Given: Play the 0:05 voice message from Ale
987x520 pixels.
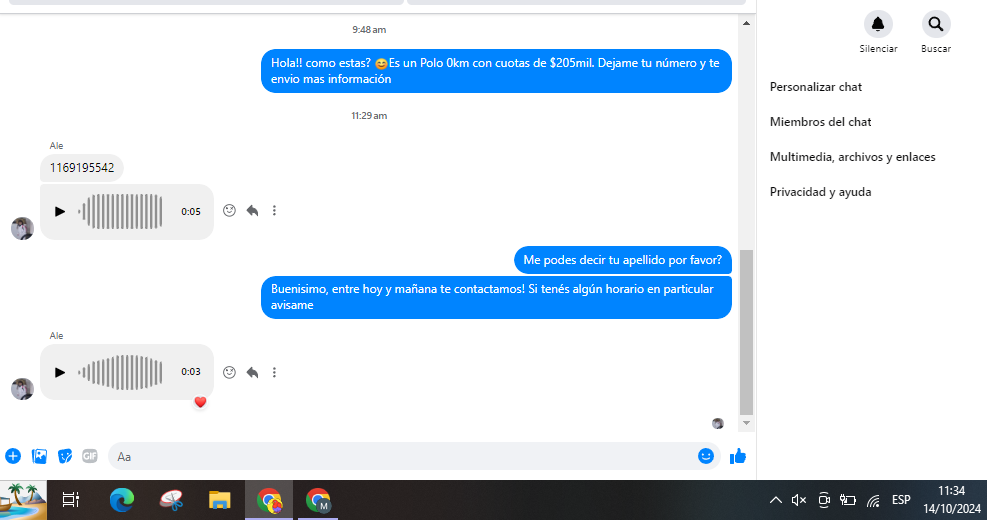Looking at the screenshot, I should (x=60, y=212).
